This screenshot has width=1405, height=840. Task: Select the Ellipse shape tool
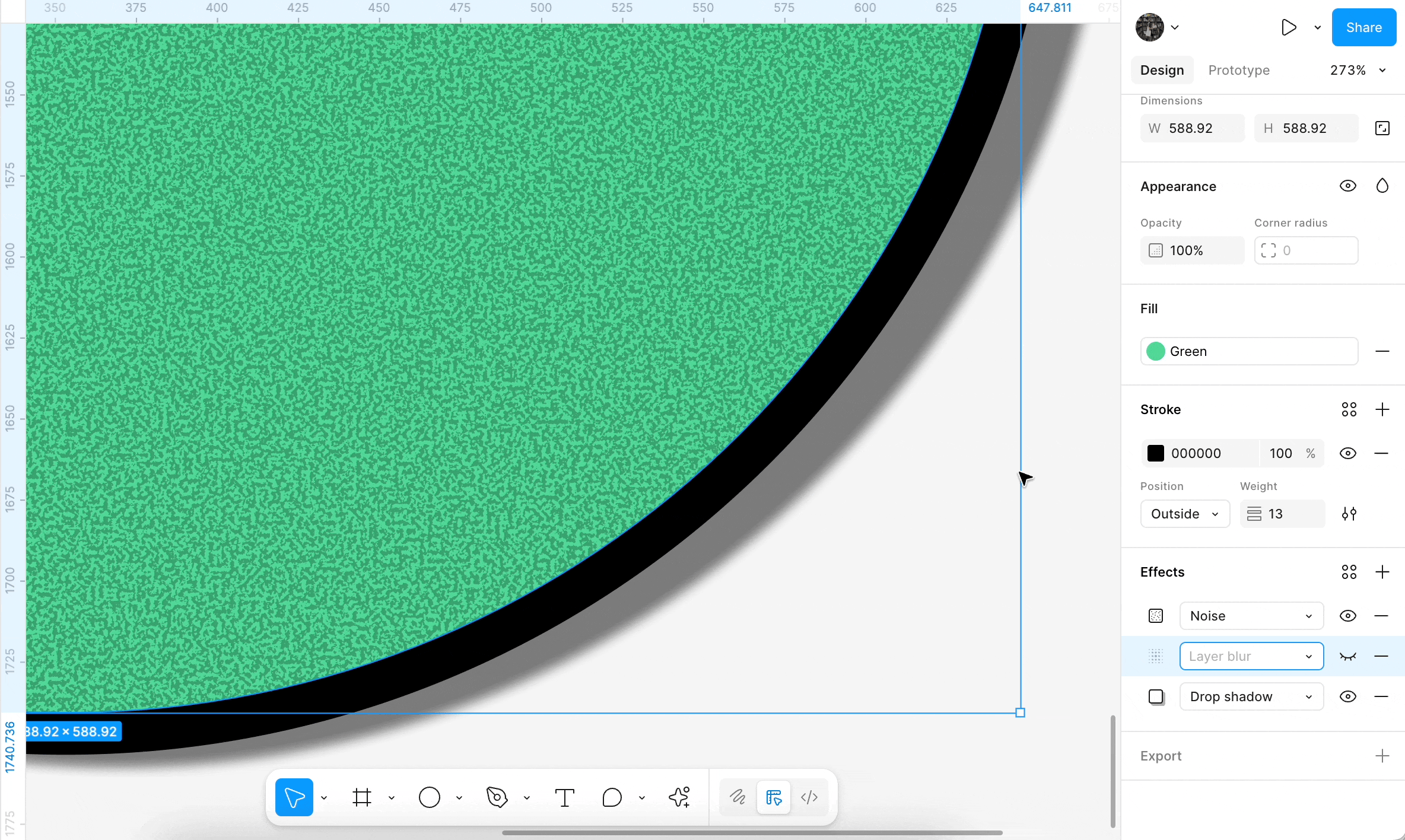[430, 797]
